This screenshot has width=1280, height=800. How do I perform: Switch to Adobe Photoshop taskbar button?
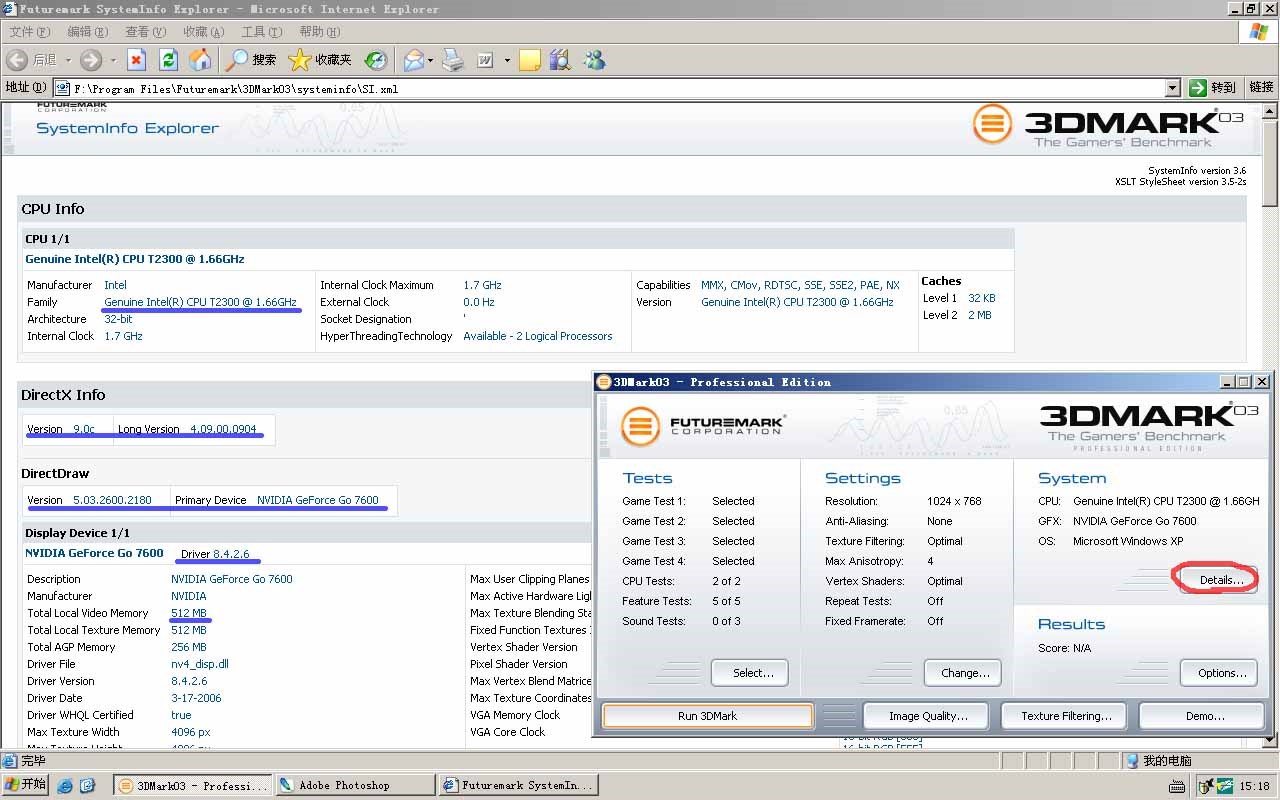355,786
